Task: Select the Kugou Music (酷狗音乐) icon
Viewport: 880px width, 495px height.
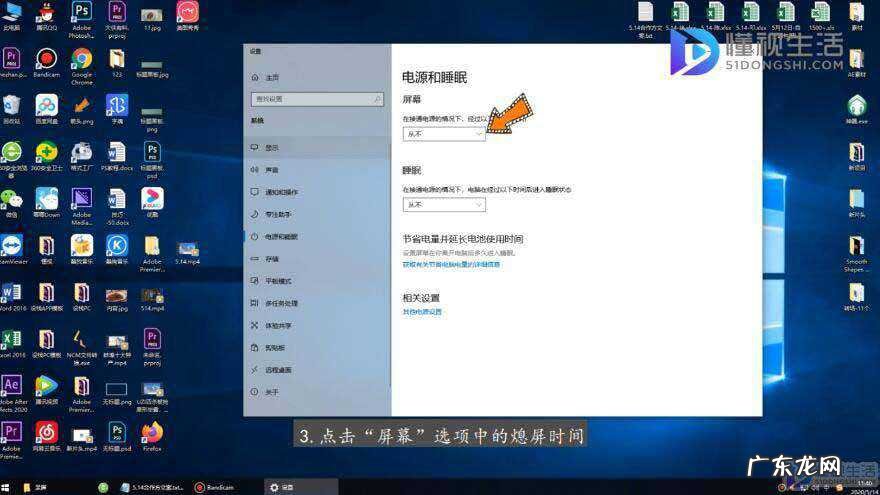Action: pyautogui.click(x=117, y=250)
